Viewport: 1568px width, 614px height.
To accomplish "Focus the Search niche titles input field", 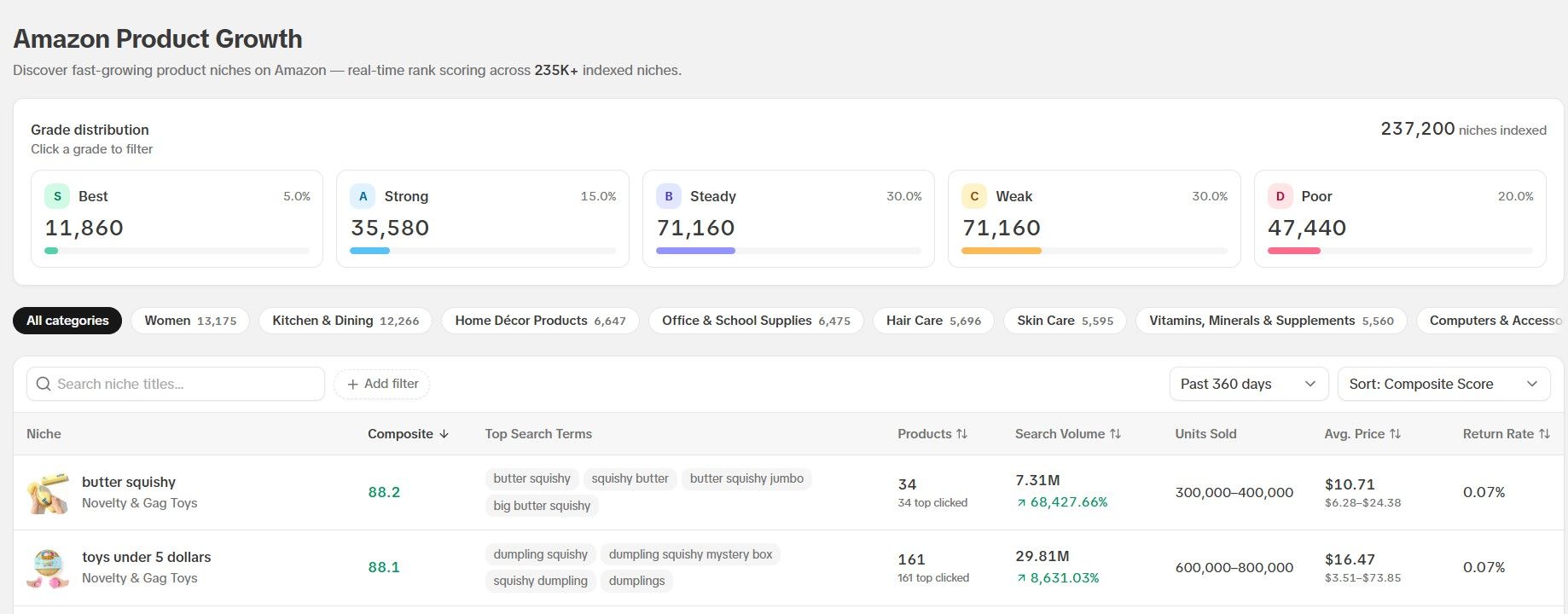I will point(176,384).
